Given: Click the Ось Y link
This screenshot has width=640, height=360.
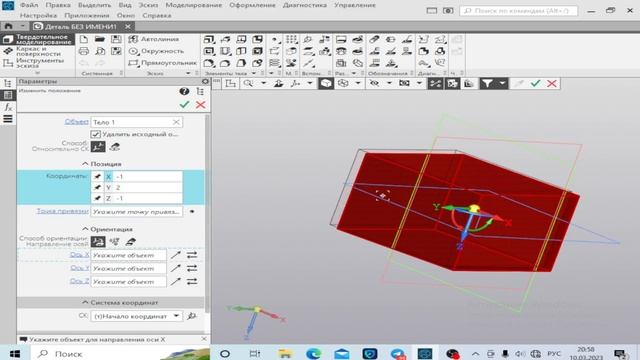Looking at the screenshot, I should tap(79, 268).
